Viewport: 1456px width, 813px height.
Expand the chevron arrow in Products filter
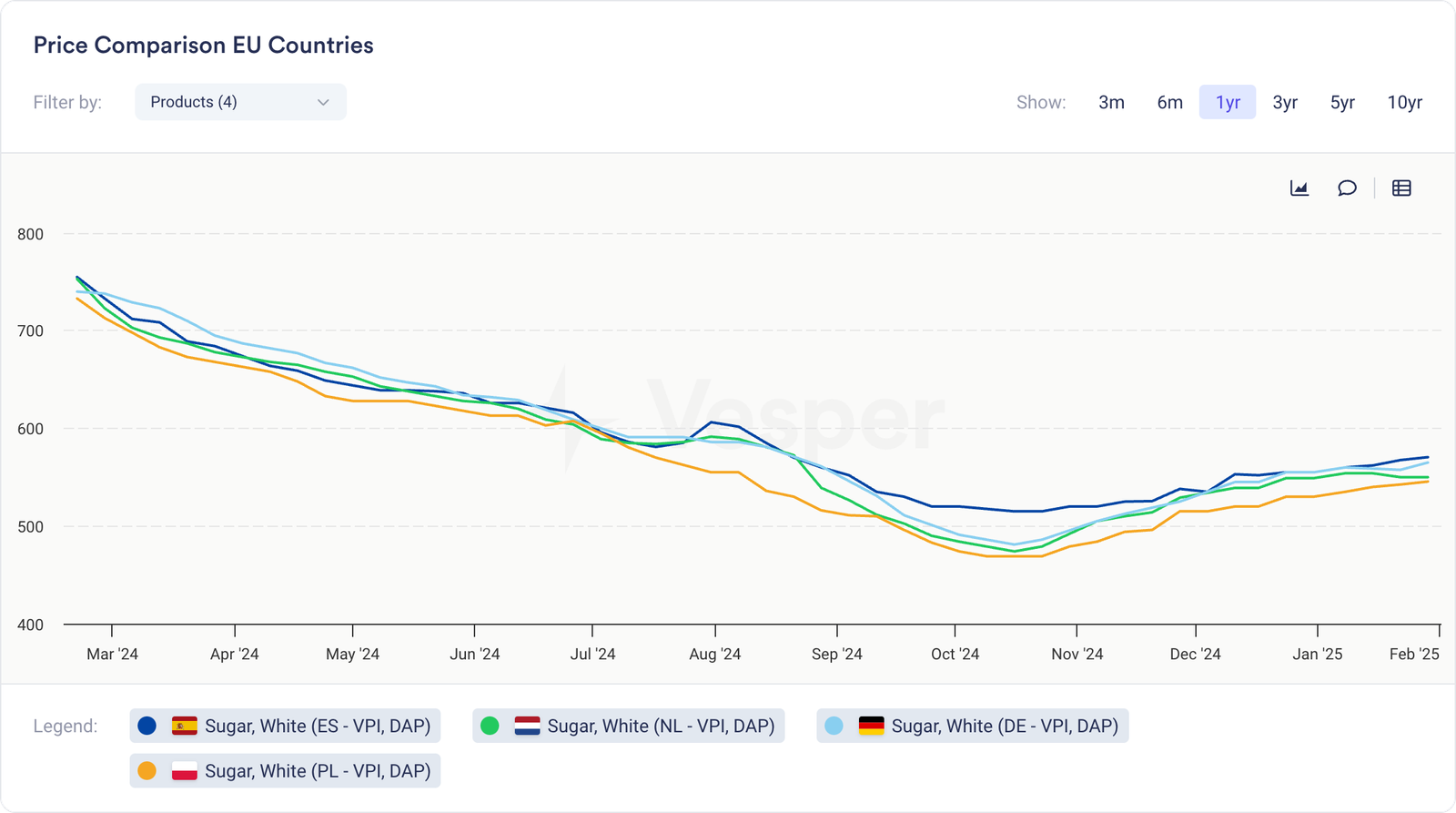click(323, 102)
